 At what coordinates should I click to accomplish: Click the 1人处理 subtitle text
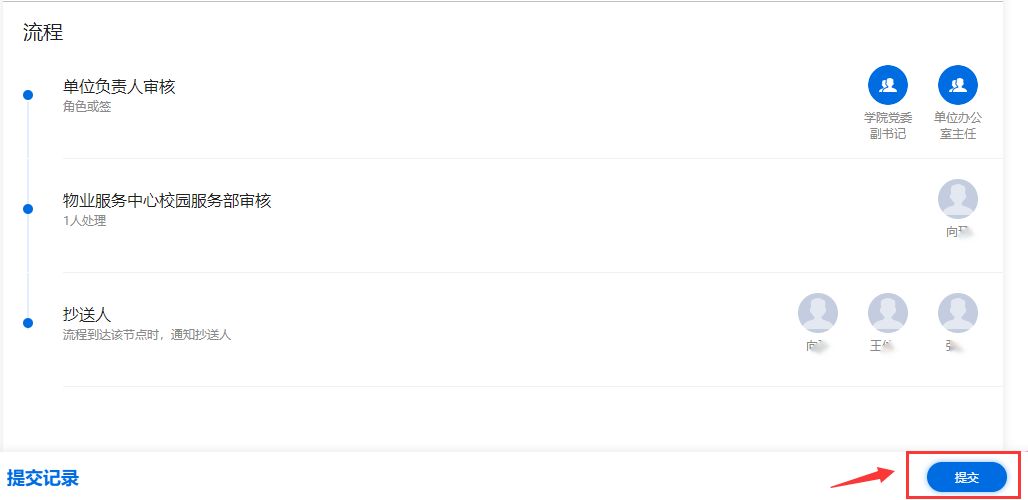[x=85, y=221]
